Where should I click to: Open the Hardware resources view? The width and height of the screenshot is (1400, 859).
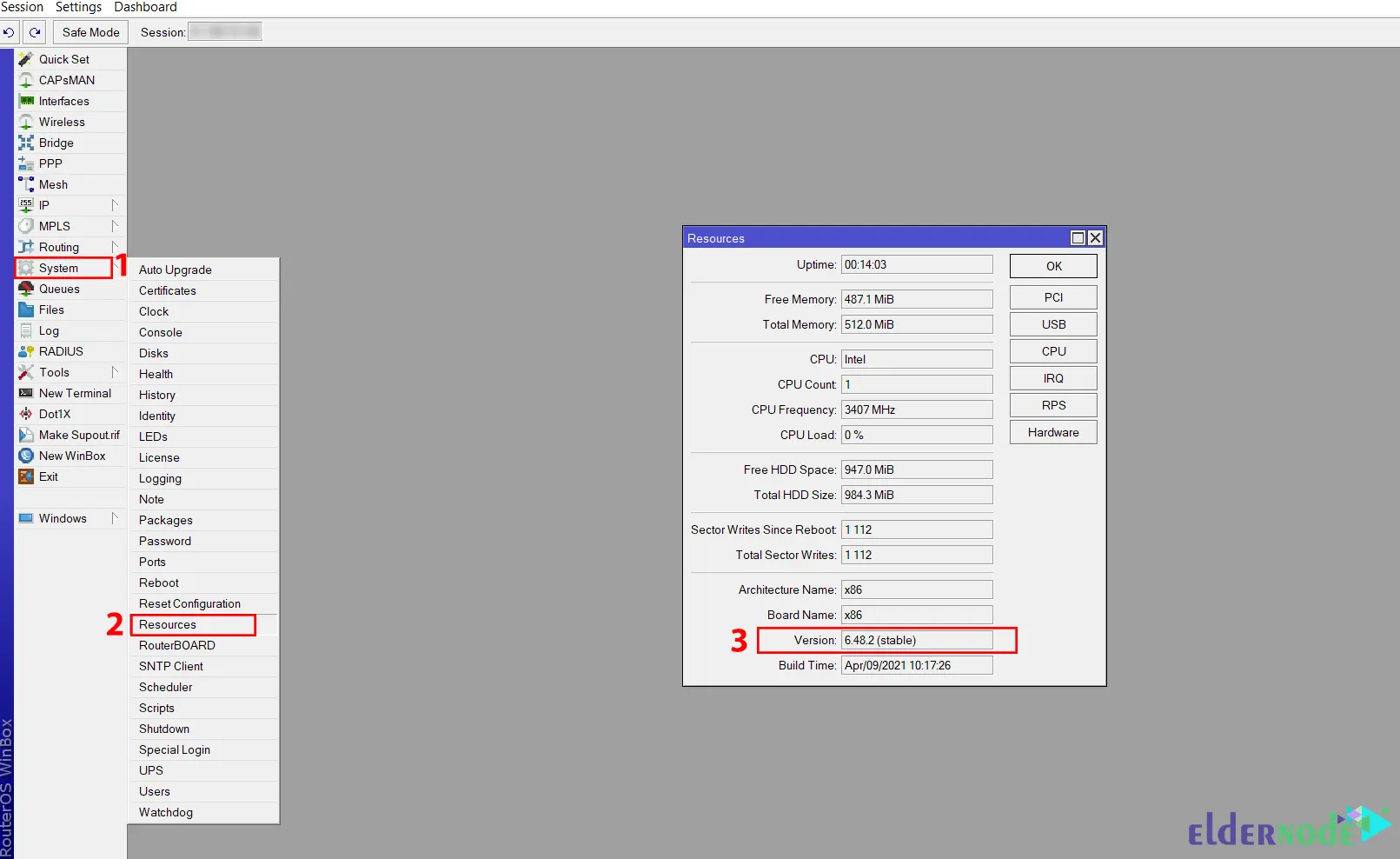click(x=1052, y=431)
